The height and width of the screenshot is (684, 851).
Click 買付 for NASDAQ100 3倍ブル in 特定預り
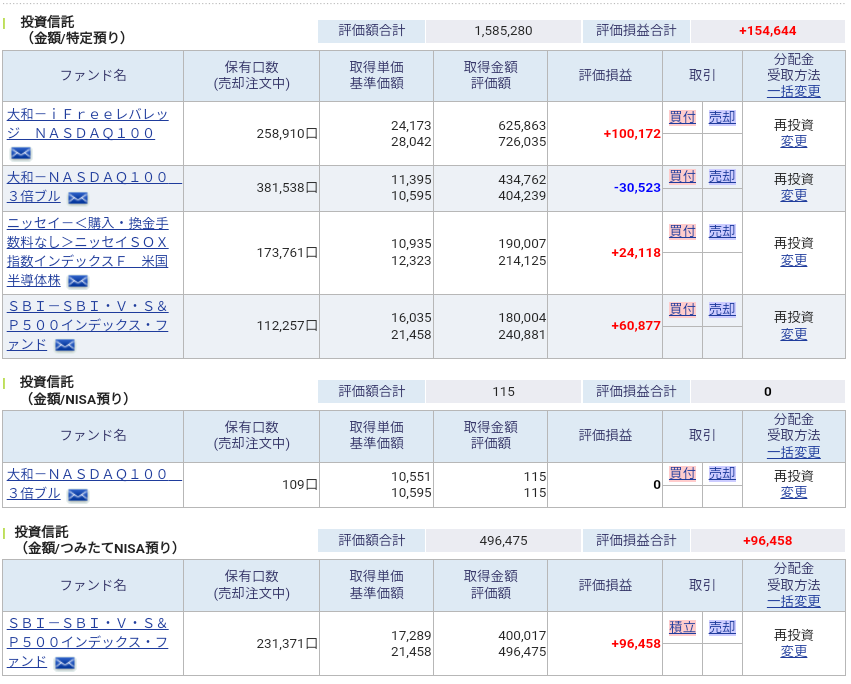point(682,176)
